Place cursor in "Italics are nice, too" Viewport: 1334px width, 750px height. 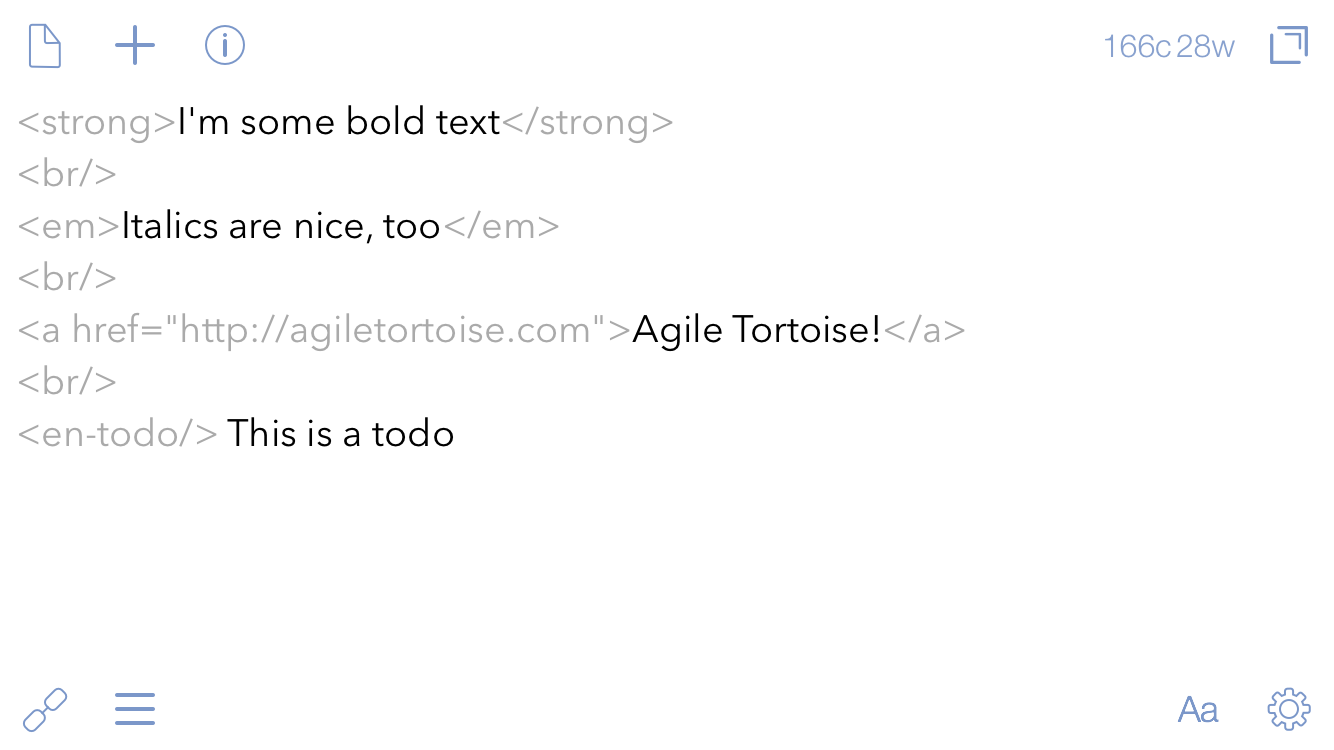coord(281,227)
